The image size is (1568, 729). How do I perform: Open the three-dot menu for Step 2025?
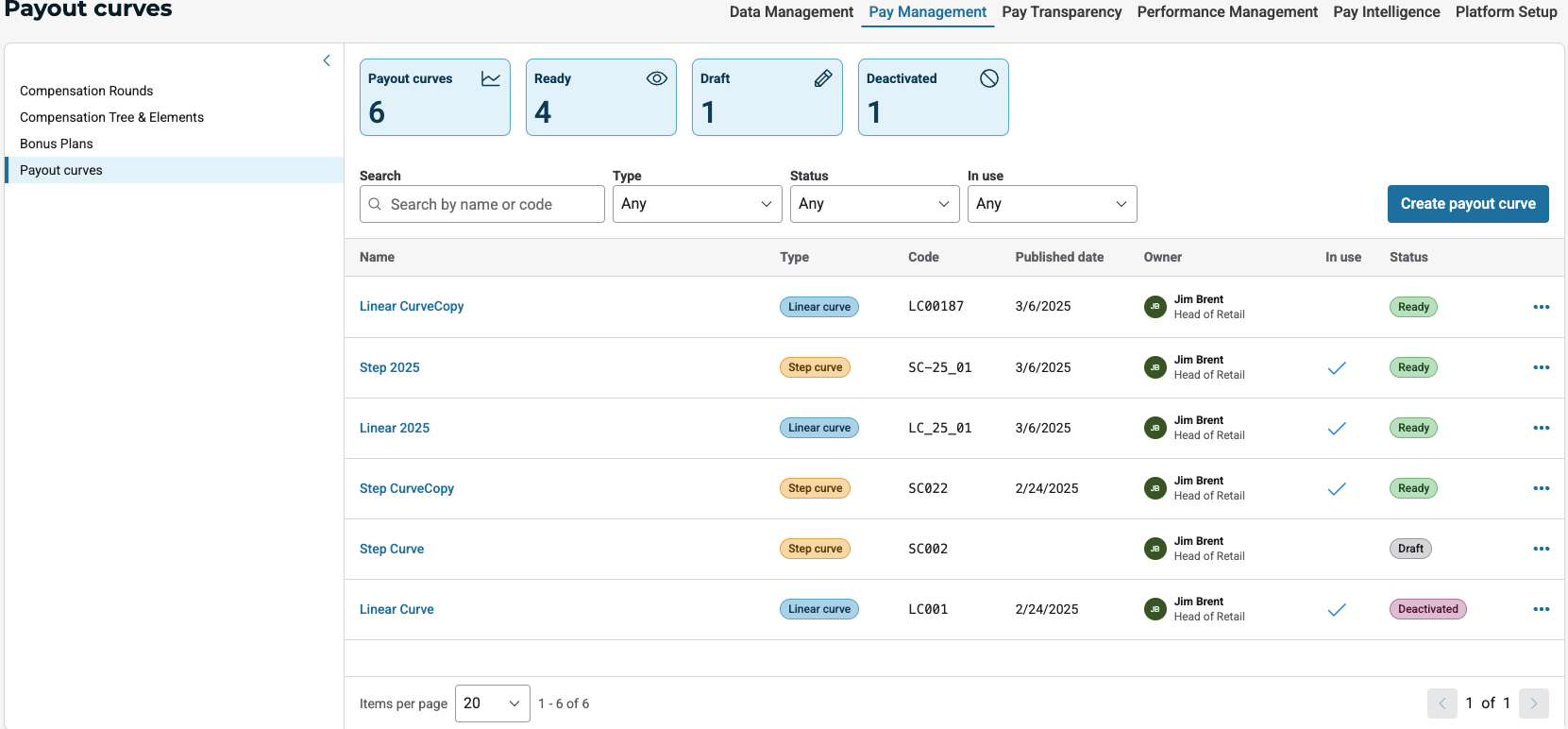1541,367
